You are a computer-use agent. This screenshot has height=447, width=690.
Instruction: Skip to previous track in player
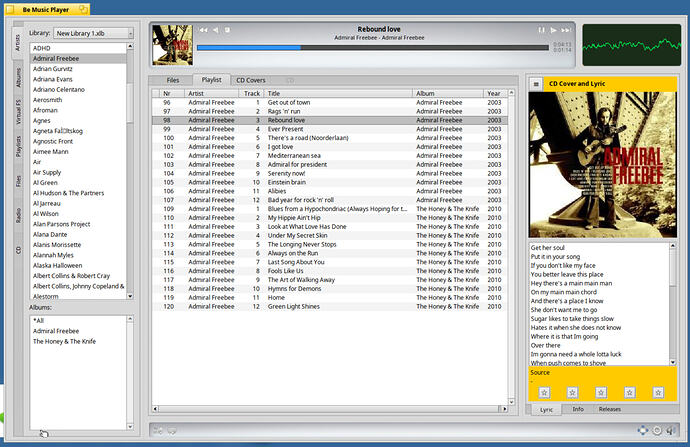point(203,30)
